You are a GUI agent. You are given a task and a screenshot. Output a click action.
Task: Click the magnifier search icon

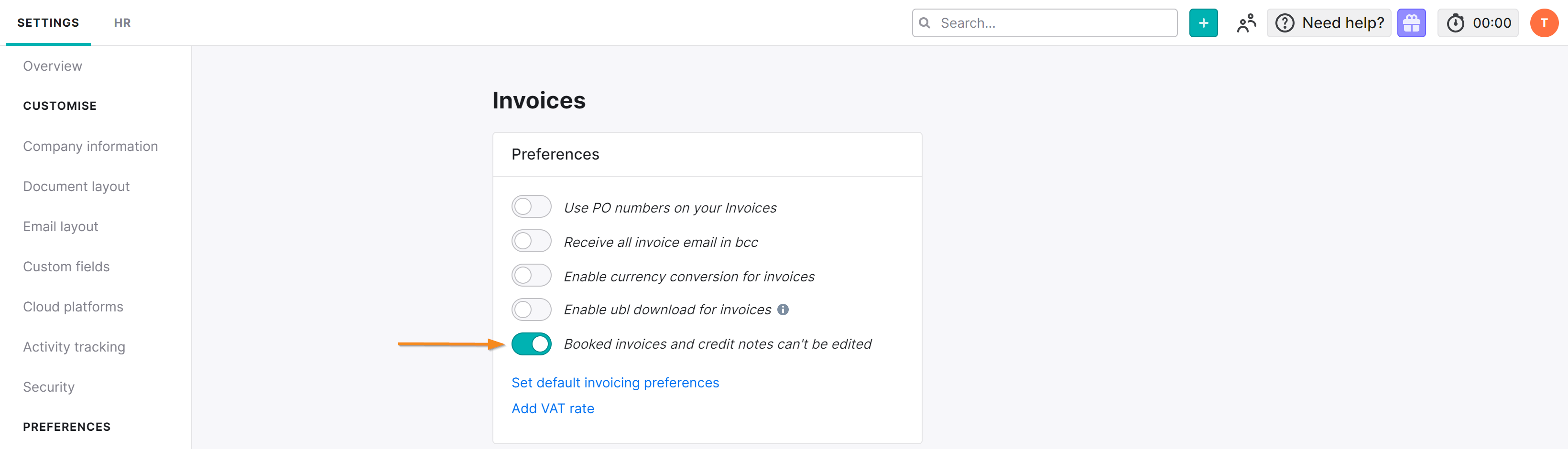click(925, 23)
